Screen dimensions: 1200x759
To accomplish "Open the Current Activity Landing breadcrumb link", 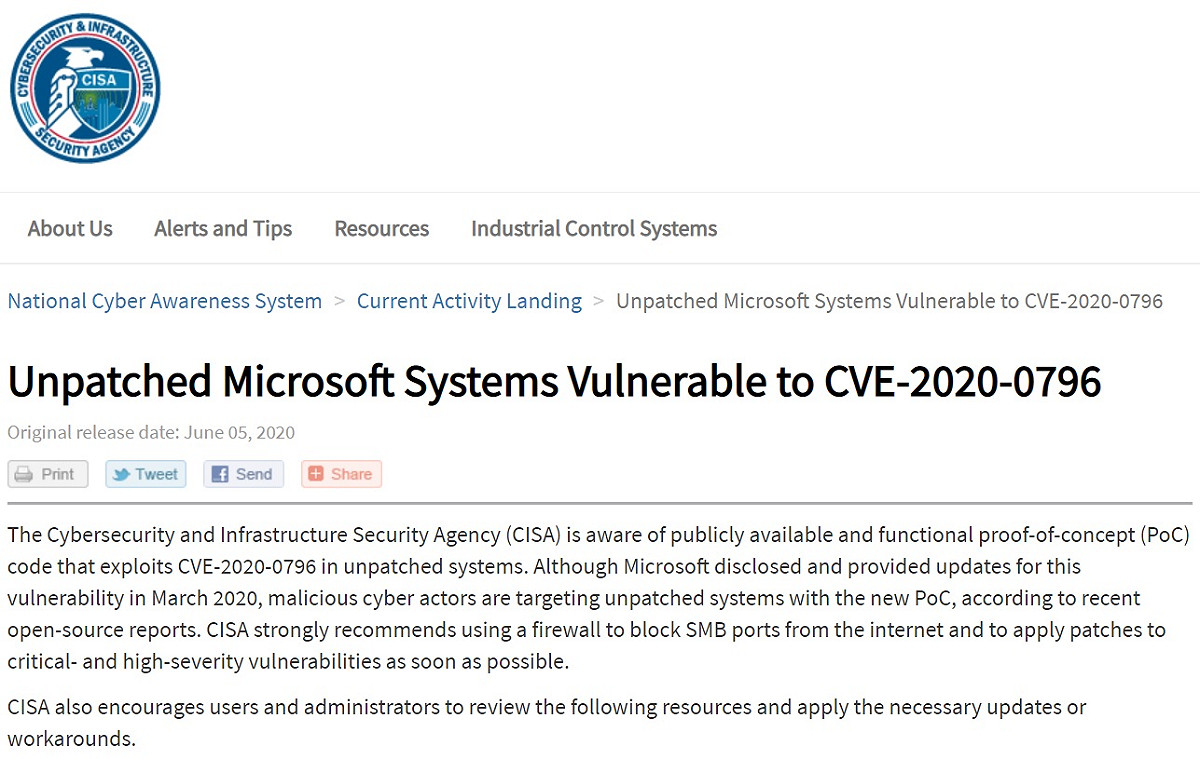I will (469, 301).
